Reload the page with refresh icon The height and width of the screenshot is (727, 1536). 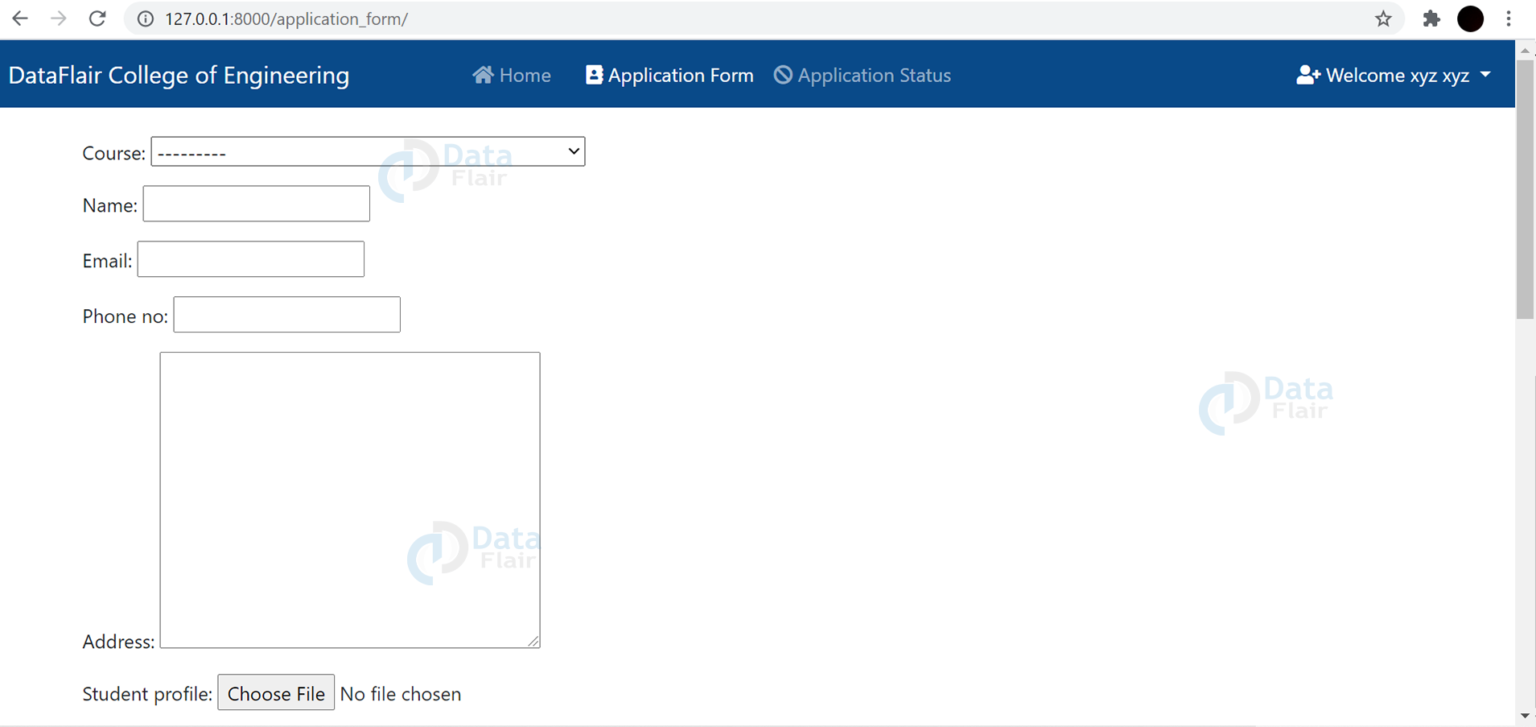pos(97,18)
